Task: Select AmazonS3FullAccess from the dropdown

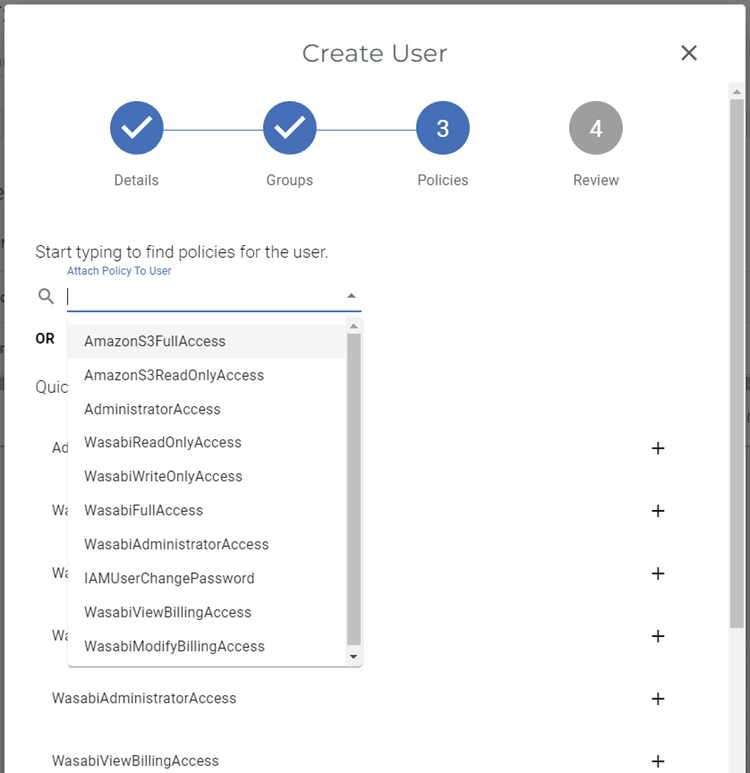Action: coord(155,341)
